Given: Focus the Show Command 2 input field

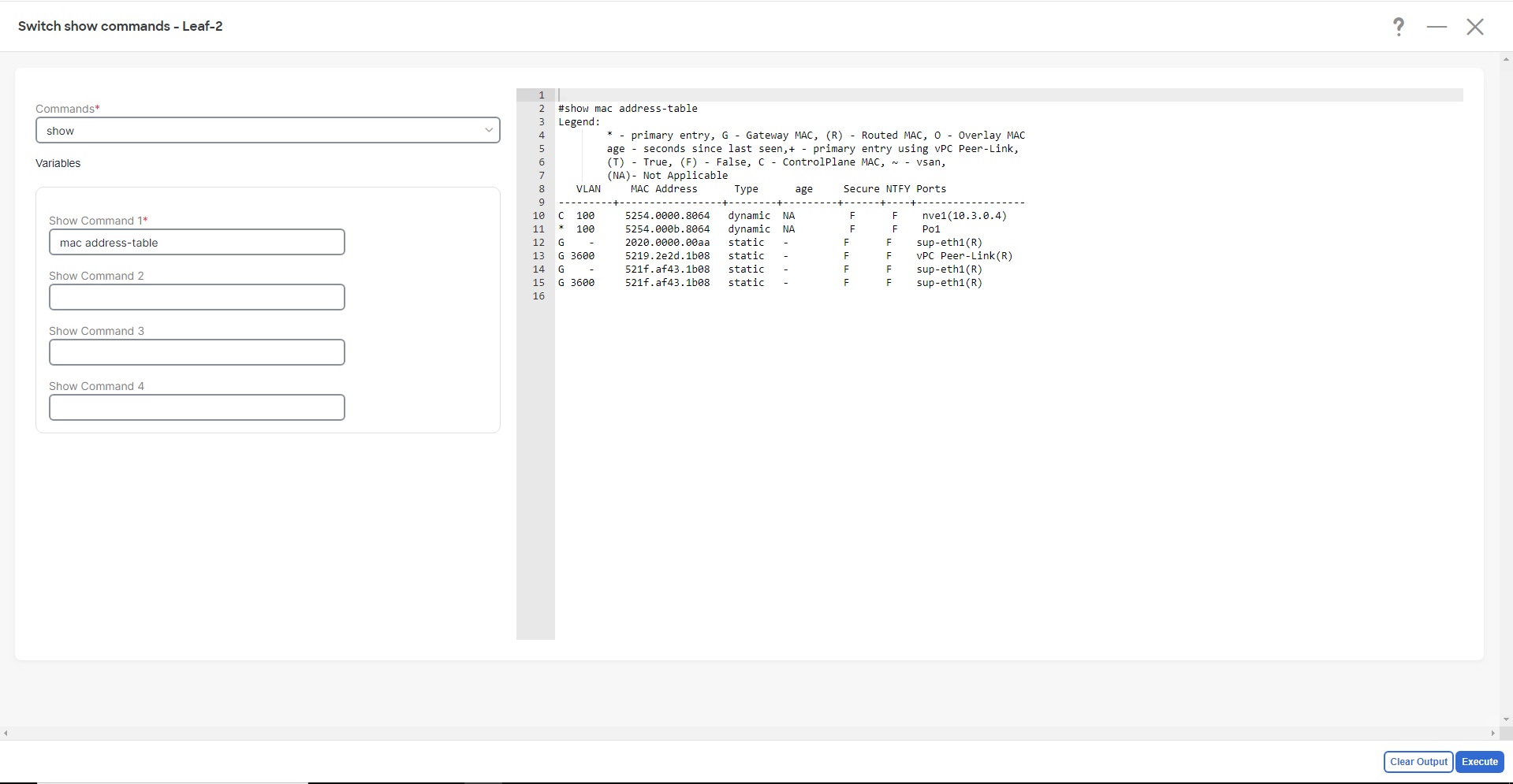Looking at the screenshot, I should (197, 297).
